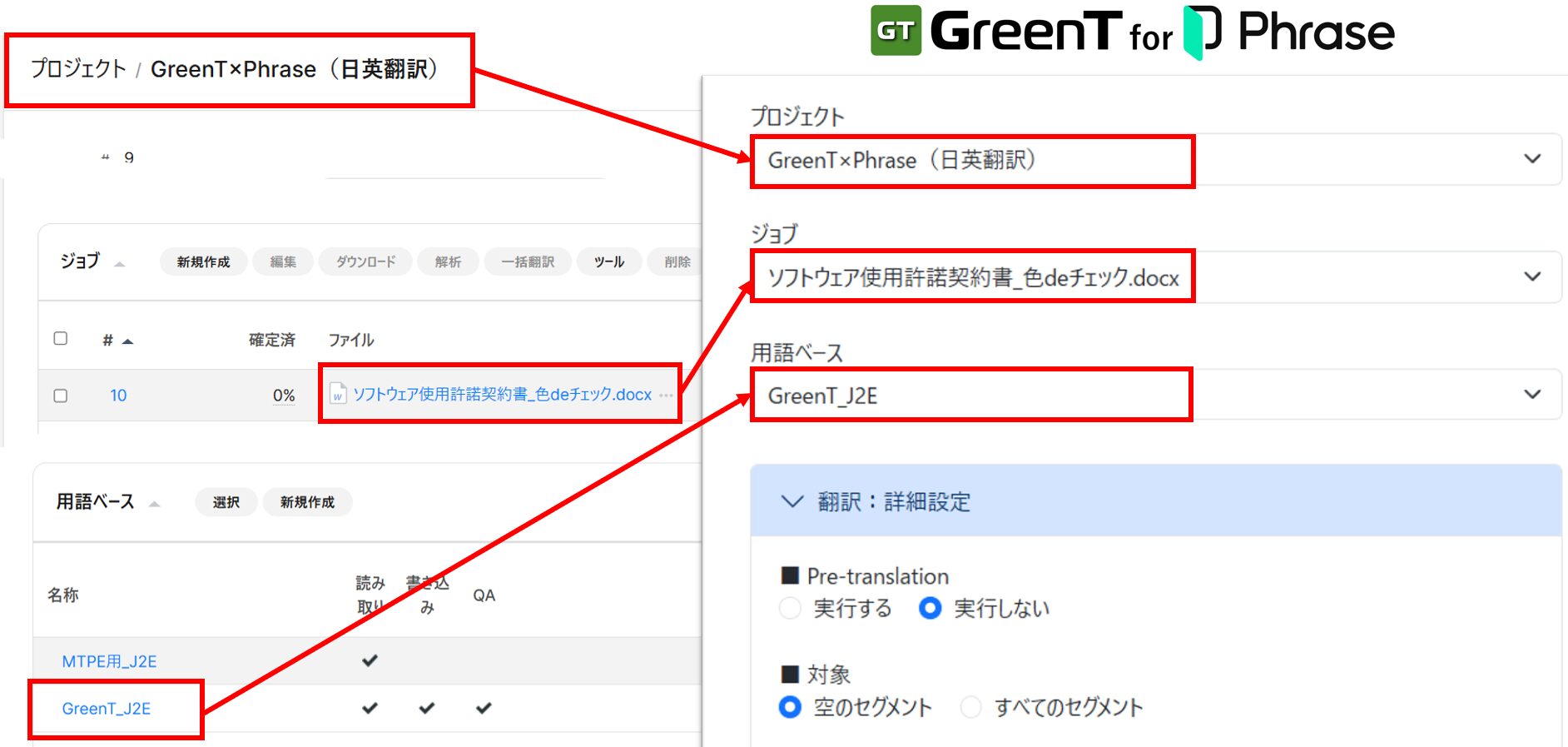Open the 用語ベース GreenT_J2E dropdown

[1531, 395]
